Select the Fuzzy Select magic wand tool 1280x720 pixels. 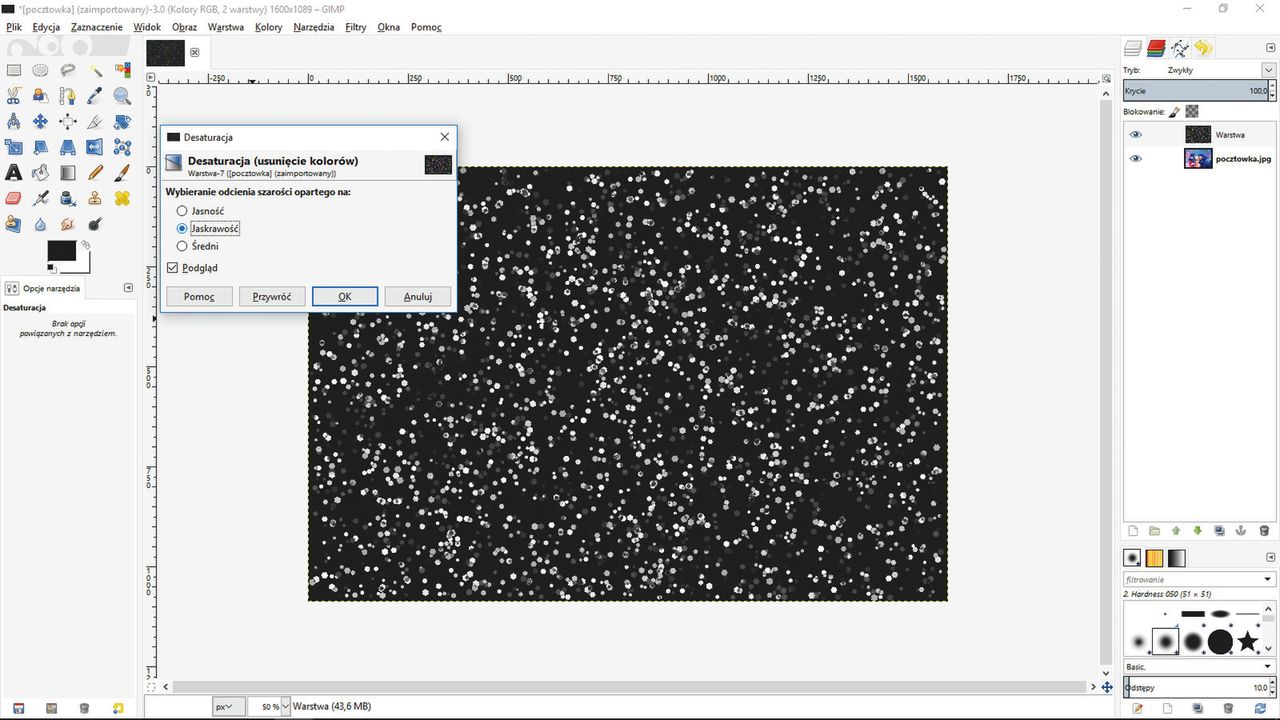[95, 70]
